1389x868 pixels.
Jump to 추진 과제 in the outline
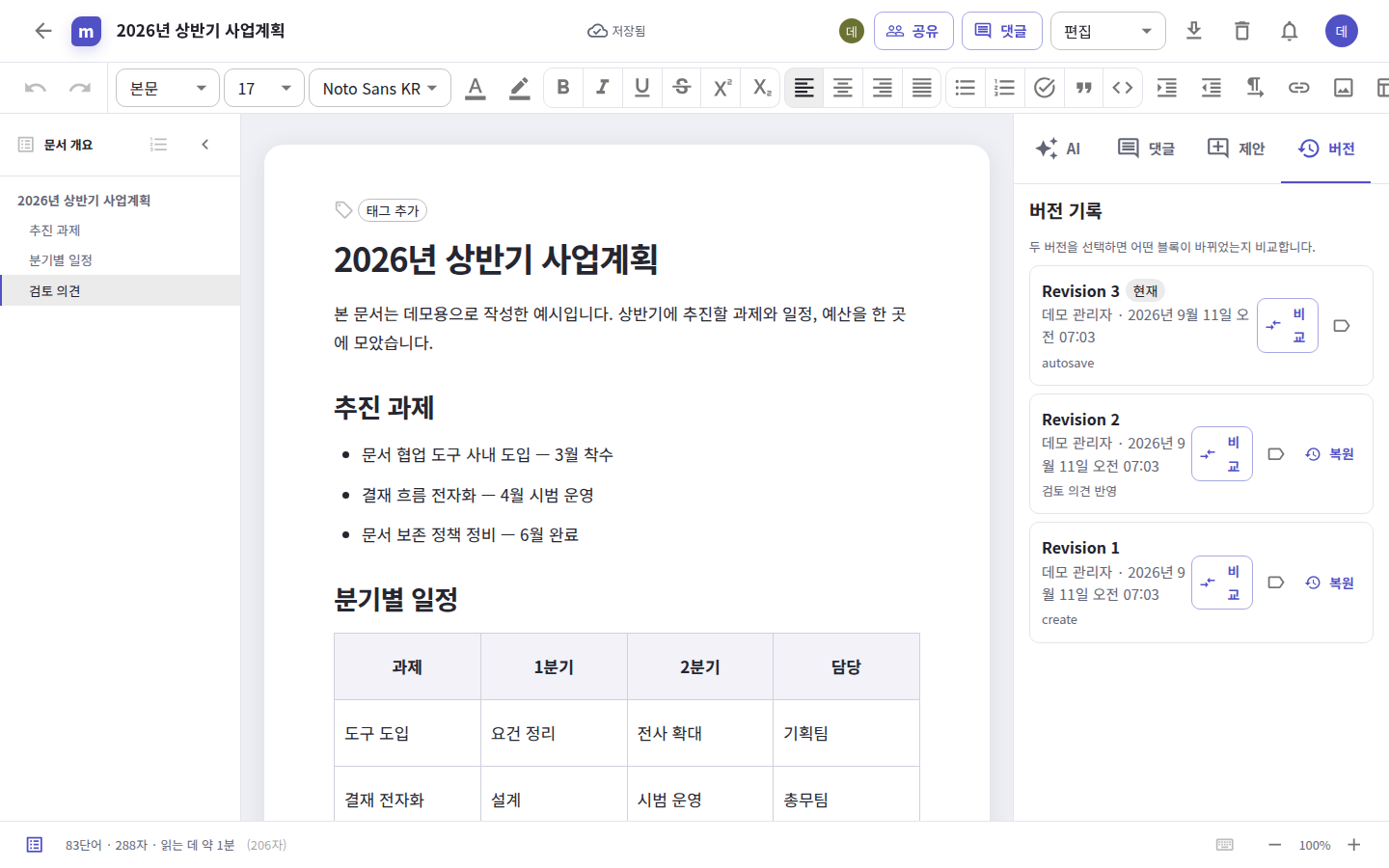120,231
